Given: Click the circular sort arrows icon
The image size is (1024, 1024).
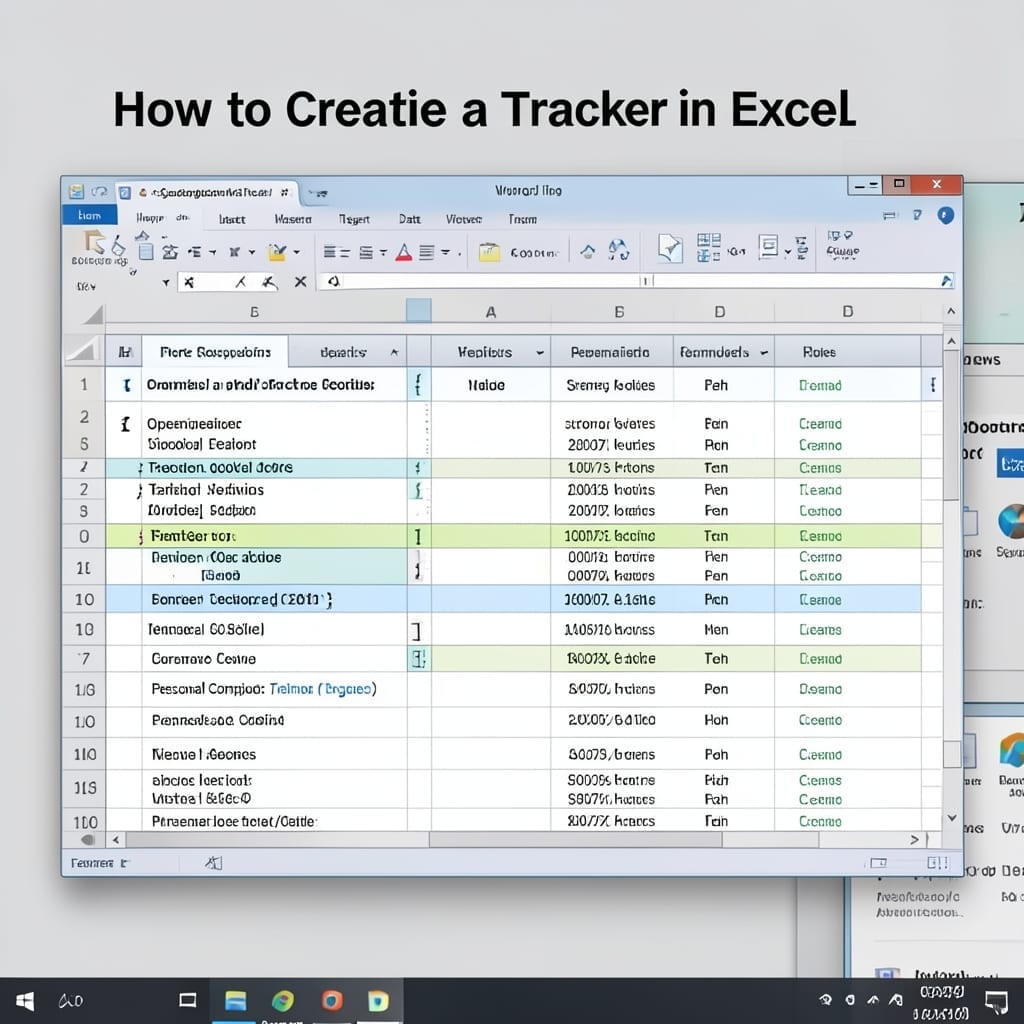Looking at the screenshot, I should pyautogui.click(x=618, y=250).
